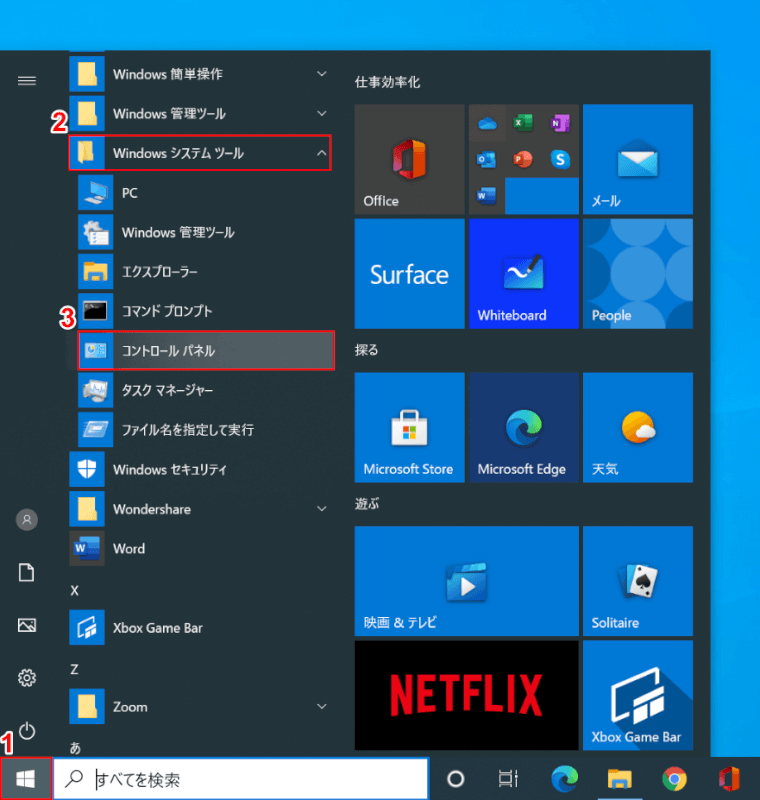Click Skype icon in Office tile group
Image resolution: width=760 pixels, height=800 pixels.
(x=560, y=159)
